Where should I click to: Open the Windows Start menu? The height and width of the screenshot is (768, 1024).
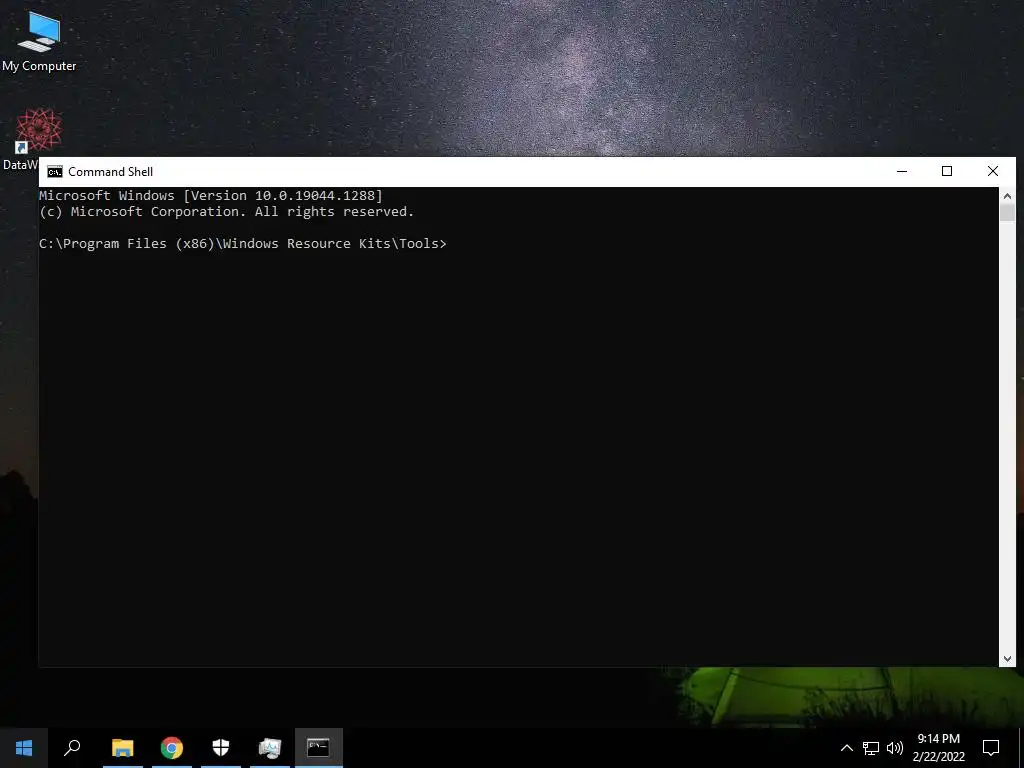point(24,748)
